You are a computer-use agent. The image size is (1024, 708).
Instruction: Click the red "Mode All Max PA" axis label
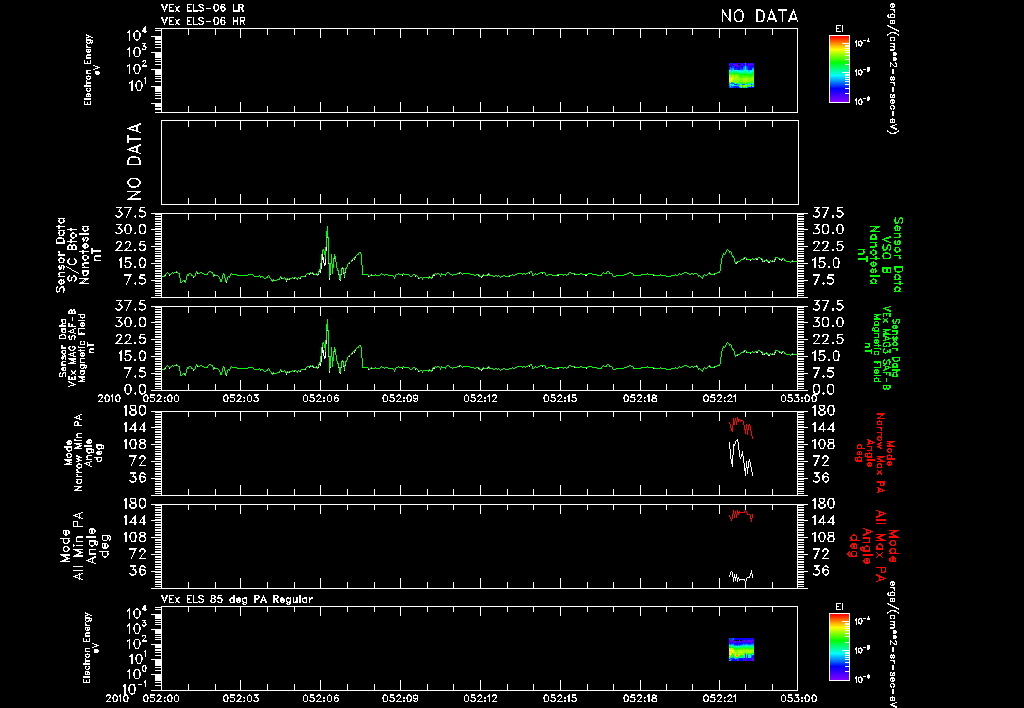[874, 545]
